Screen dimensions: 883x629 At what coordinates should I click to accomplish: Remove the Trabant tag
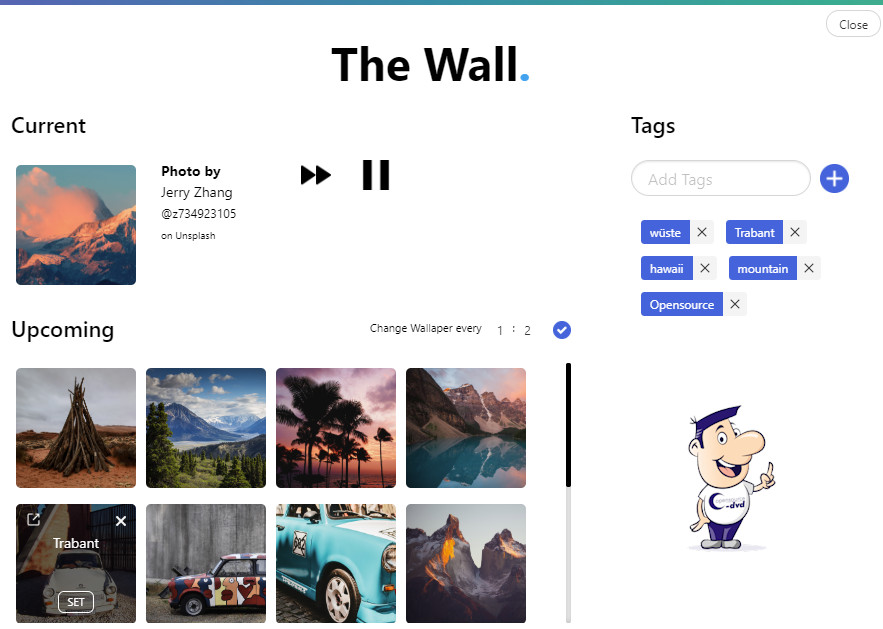(795, 232)
